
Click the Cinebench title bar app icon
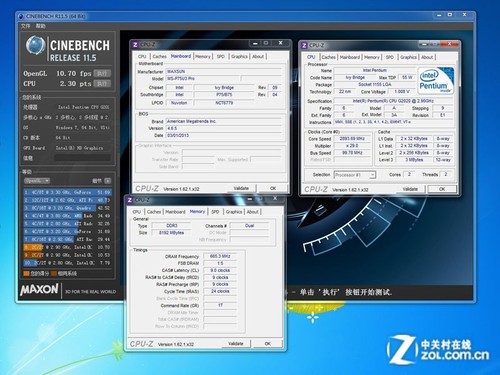[x=21, y=16]
